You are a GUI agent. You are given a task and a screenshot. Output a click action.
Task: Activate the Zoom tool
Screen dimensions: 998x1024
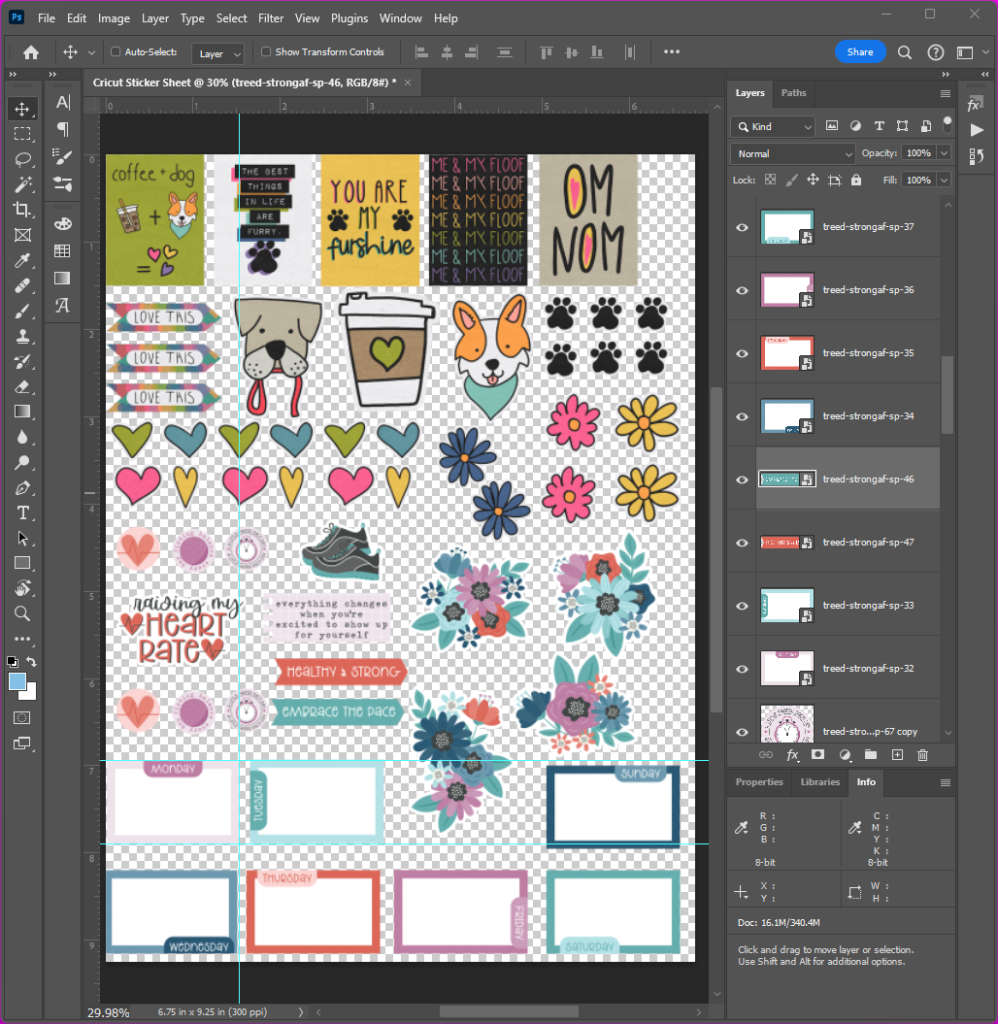[x=22, y=614]
